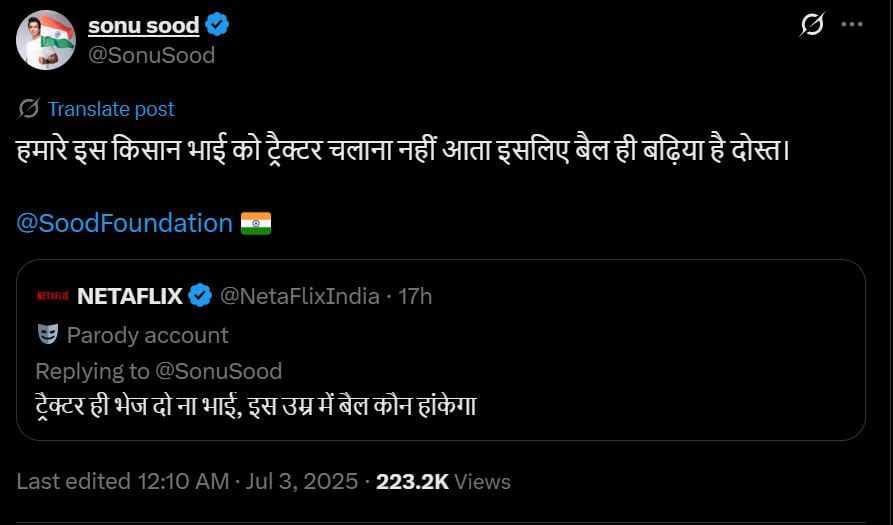Viewport: 893px width, 525px height.
Task: Click sonu sood's blue verified badge
Action: coord(217,25)
